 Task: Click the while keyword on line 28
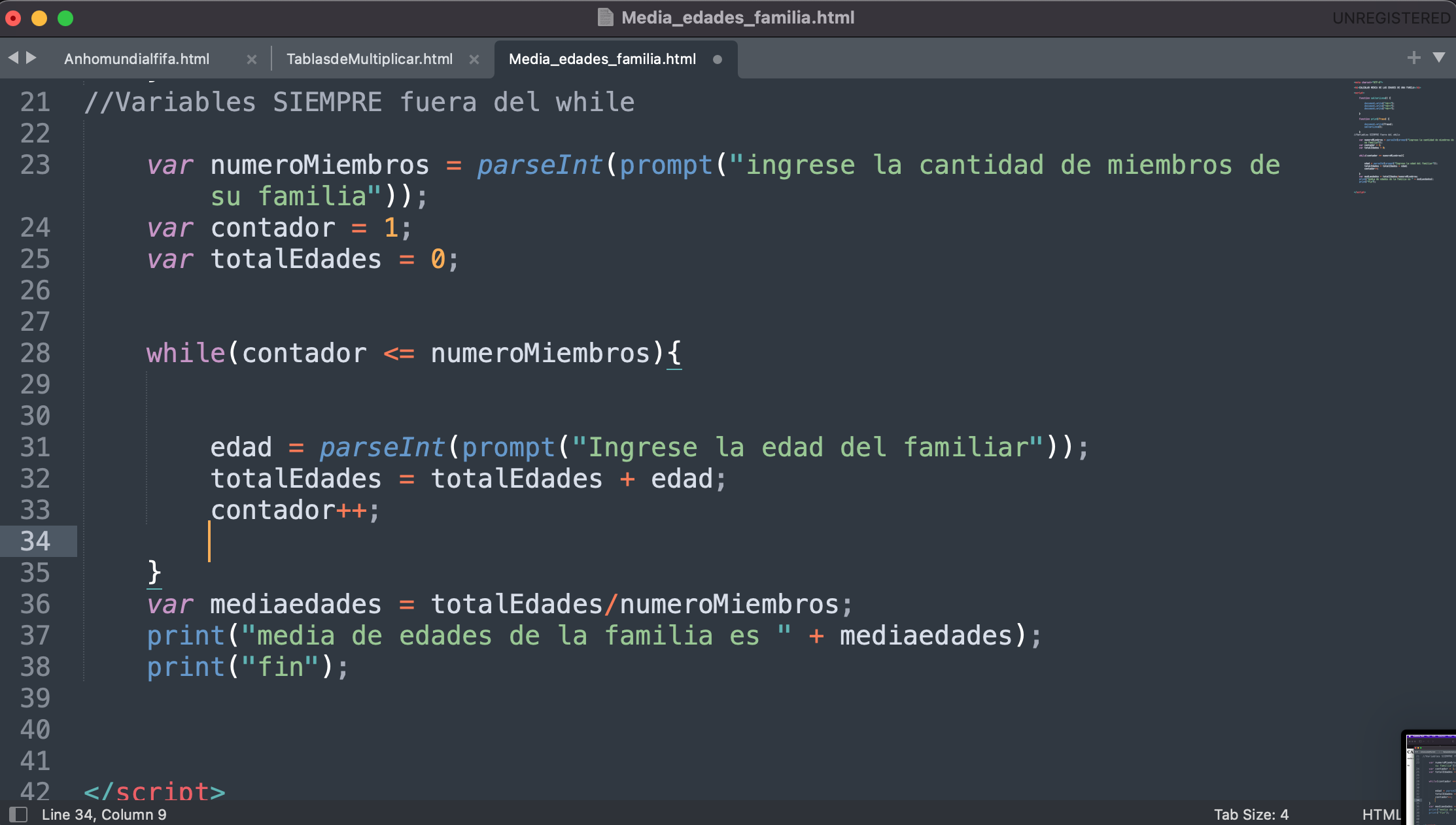pyautogui.click(x=186, y=353)
